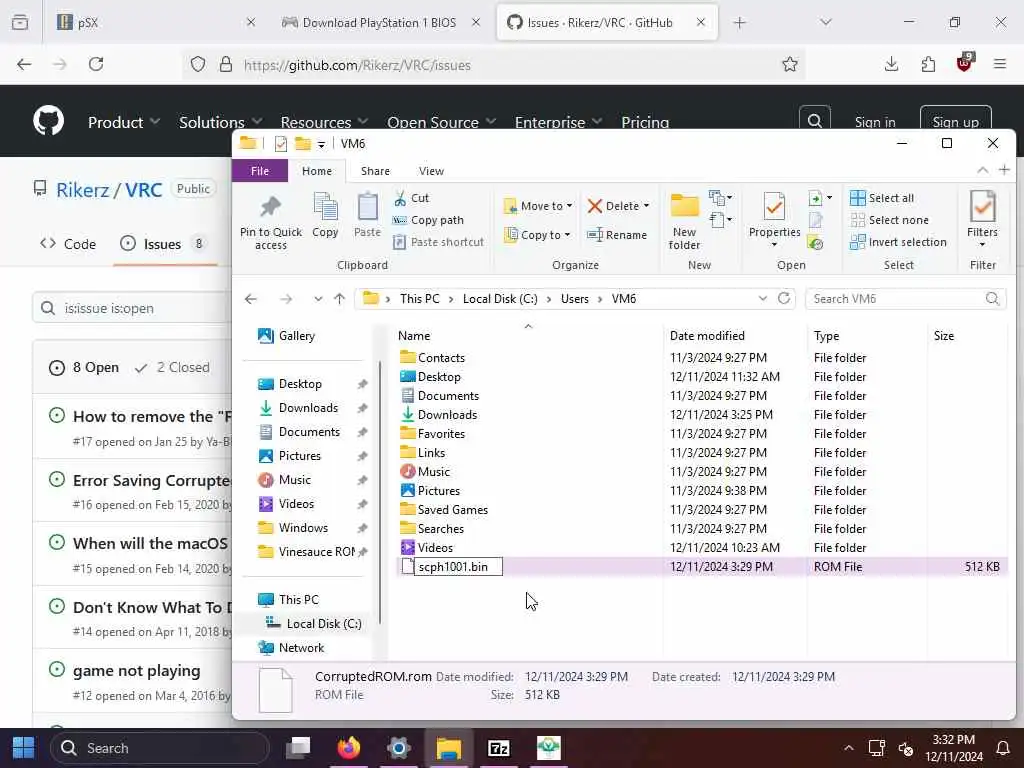Screen dimensions: 1024x768
Task: Click Select none
Action: coord(889,220)
